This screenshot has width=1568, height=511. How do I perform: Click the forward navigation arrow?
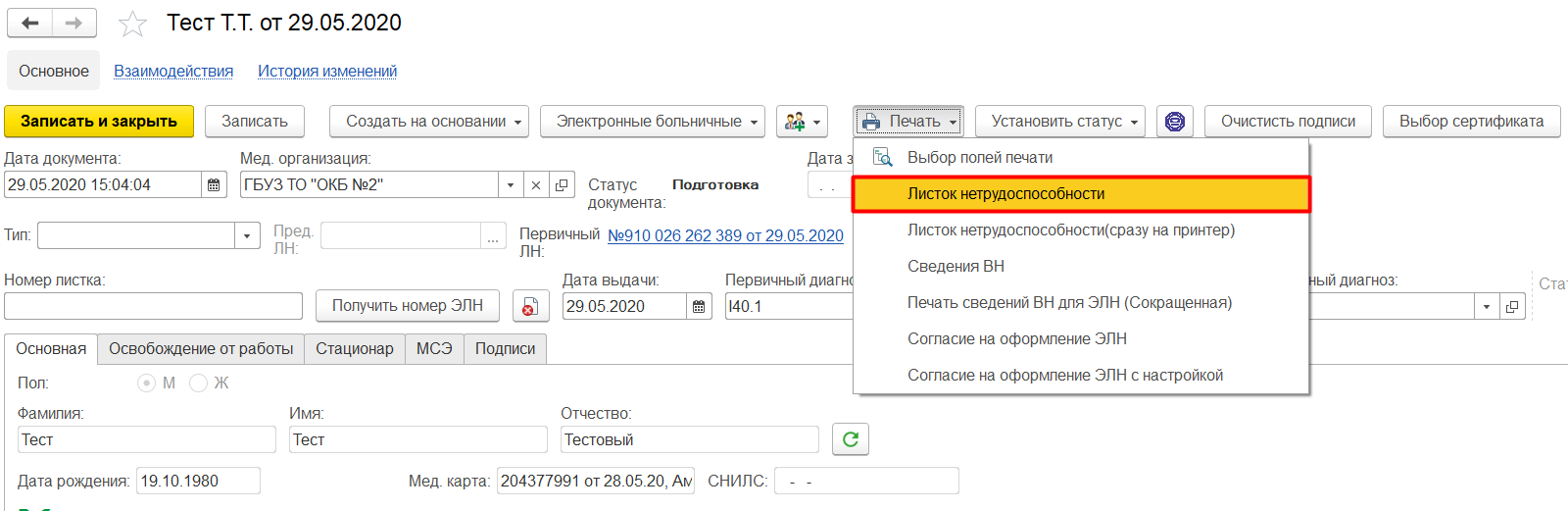coord(73,23)
